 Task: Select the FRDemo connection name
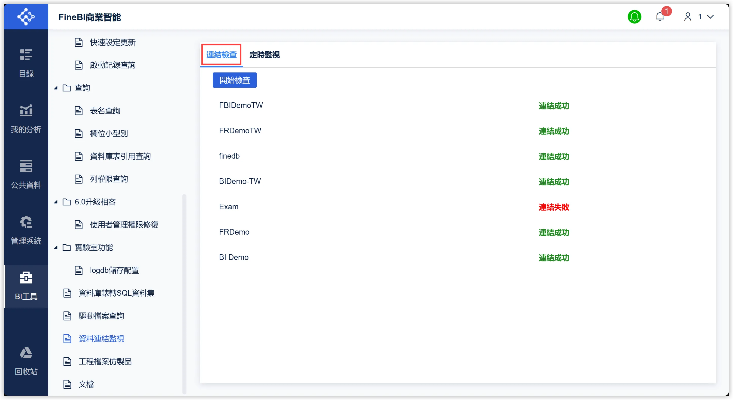tap(234, 232)
